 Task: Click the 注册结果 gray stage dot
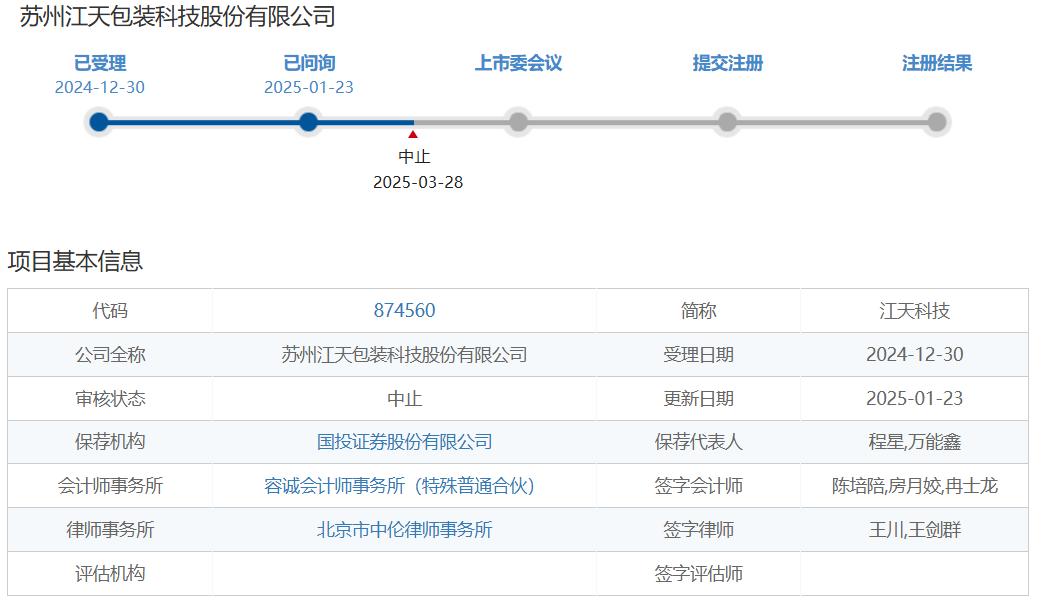[x=936, y=122]
